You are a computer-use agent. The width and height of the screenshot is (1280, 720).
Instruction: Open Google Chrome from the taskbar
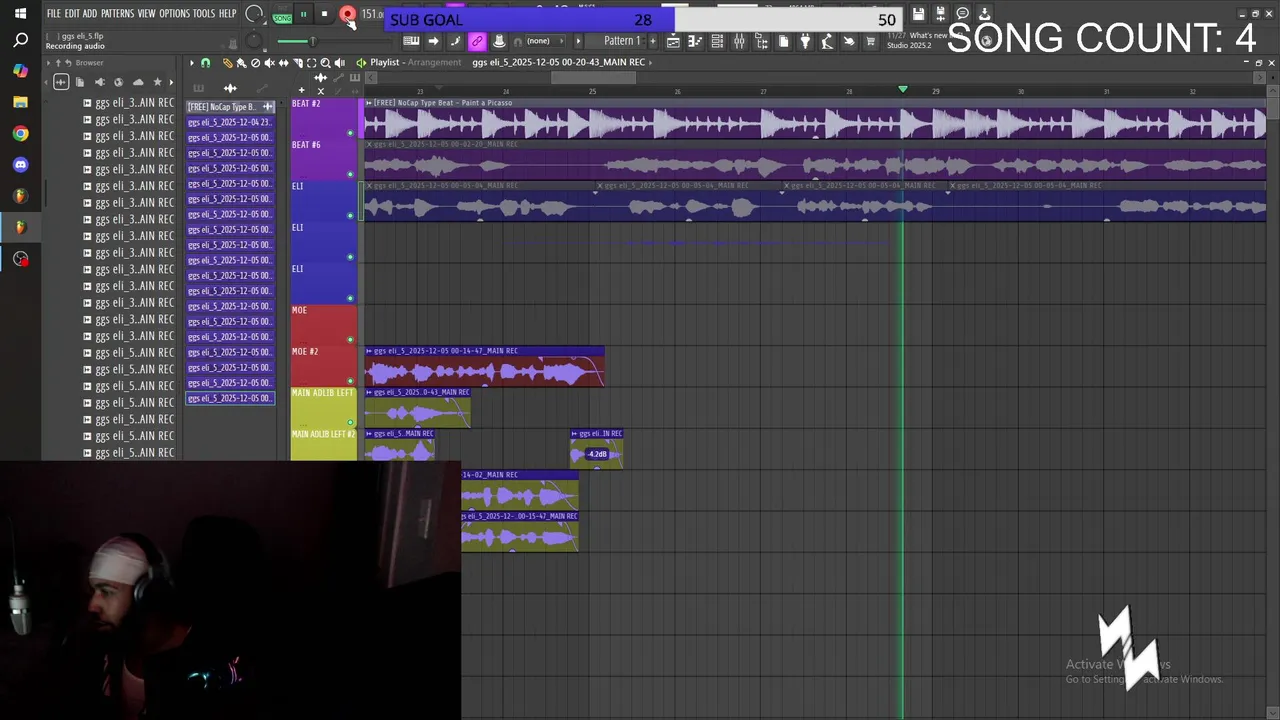(x=20, y=133)
